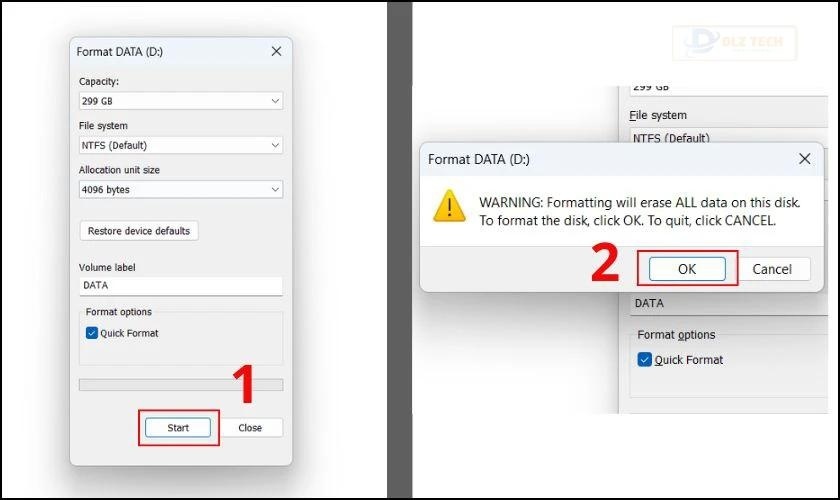Open the File system NTFS dropdown
The width and height of the screenshot is (840, 500).
pyautogui.click(x=181, y=145)
